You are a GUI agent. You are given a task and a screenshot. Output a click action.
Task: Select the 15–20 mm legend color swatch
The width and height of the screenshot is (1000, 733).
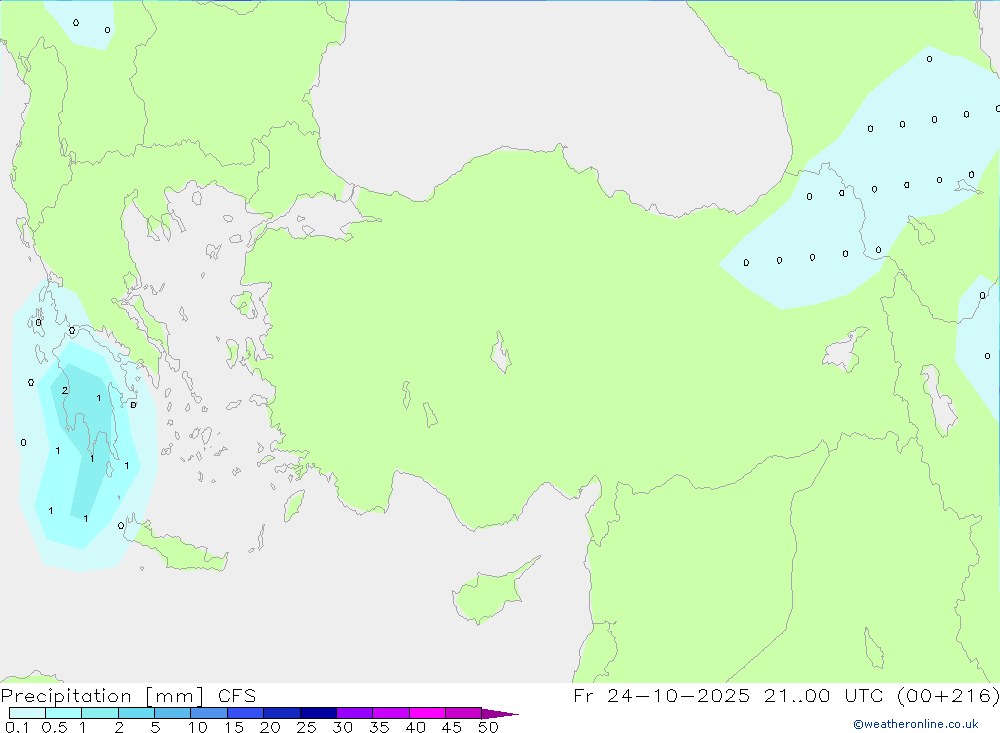pos(246,713)
